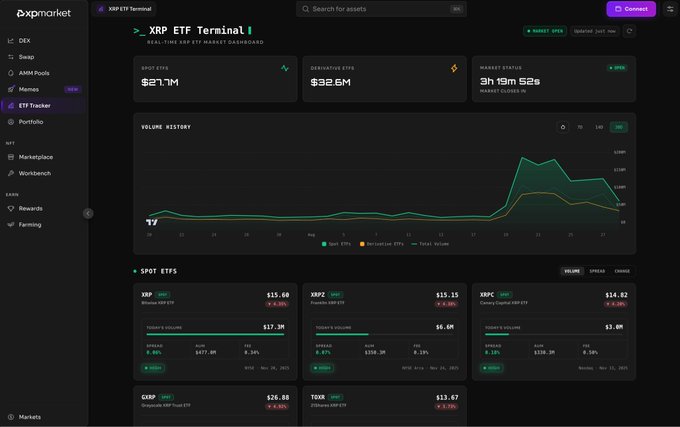The height and width of the screenshot is (427, 680).
Task: Select the 30D chart range
Action: pyautogui.click(x=619, y=127)
